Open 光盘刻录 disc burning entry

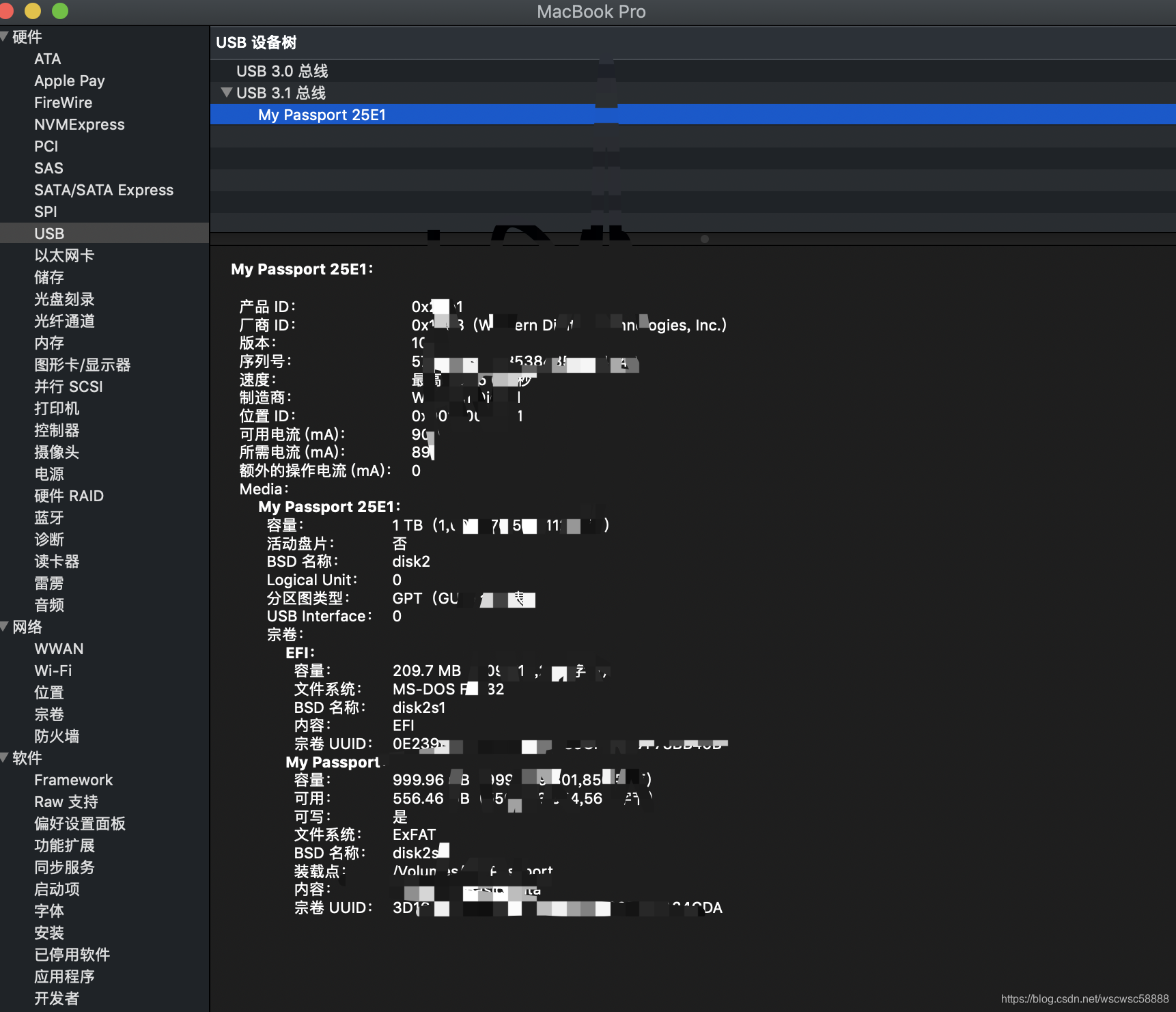64,299
